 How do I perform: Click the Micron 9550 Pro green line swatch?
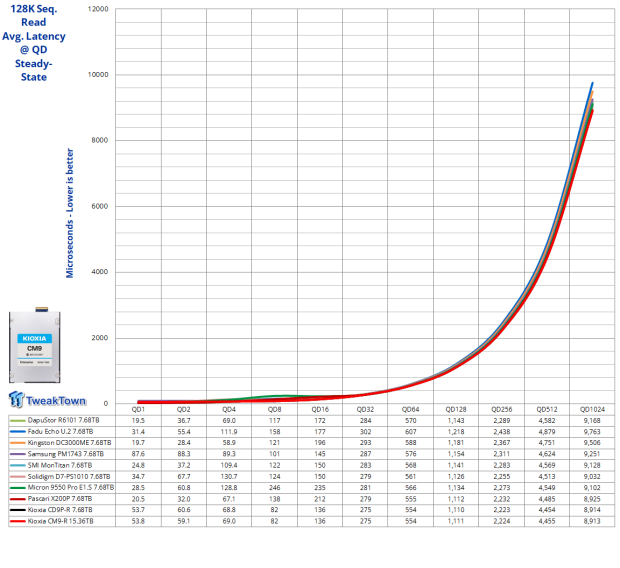17,488
